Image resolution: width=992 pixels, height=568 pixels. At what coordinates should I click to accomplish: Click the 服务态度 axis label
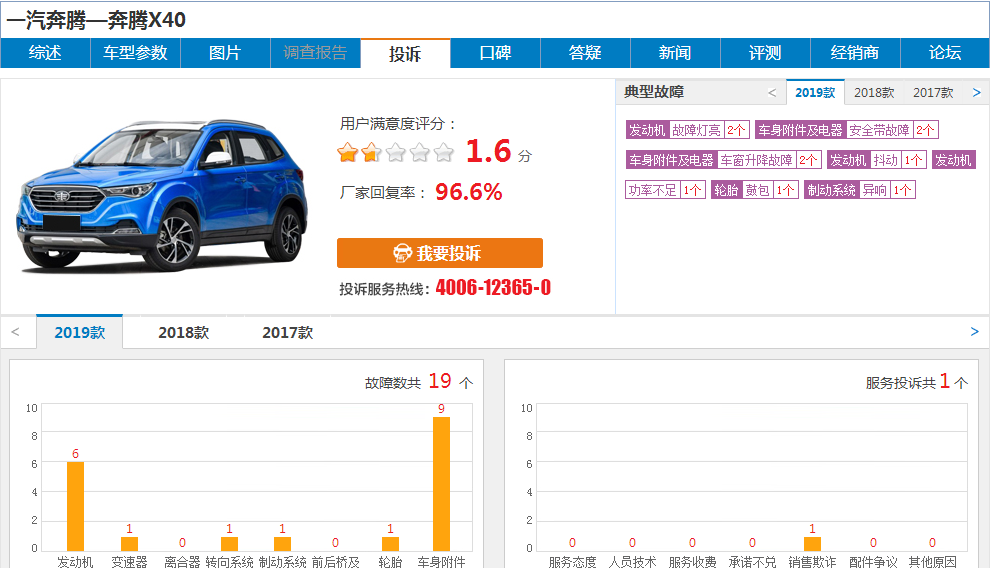(572, 562)
